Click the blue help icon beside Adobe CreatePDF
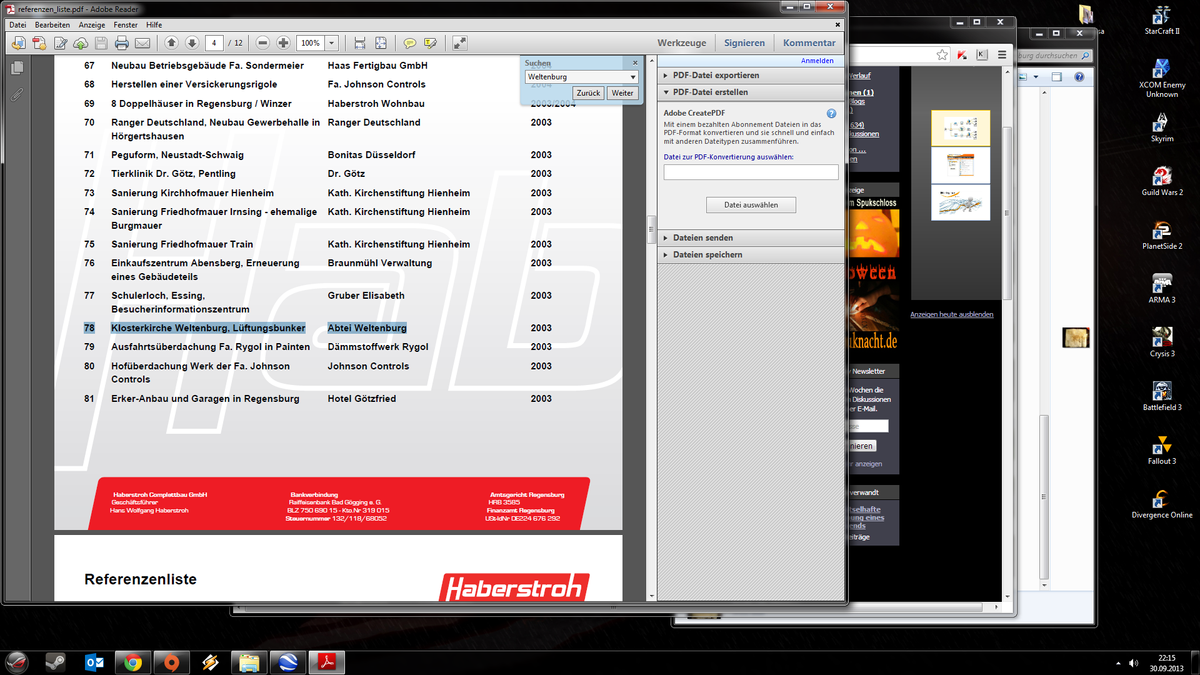The width and height of the screenshot is (1200, 675). [x=832, y=114]
